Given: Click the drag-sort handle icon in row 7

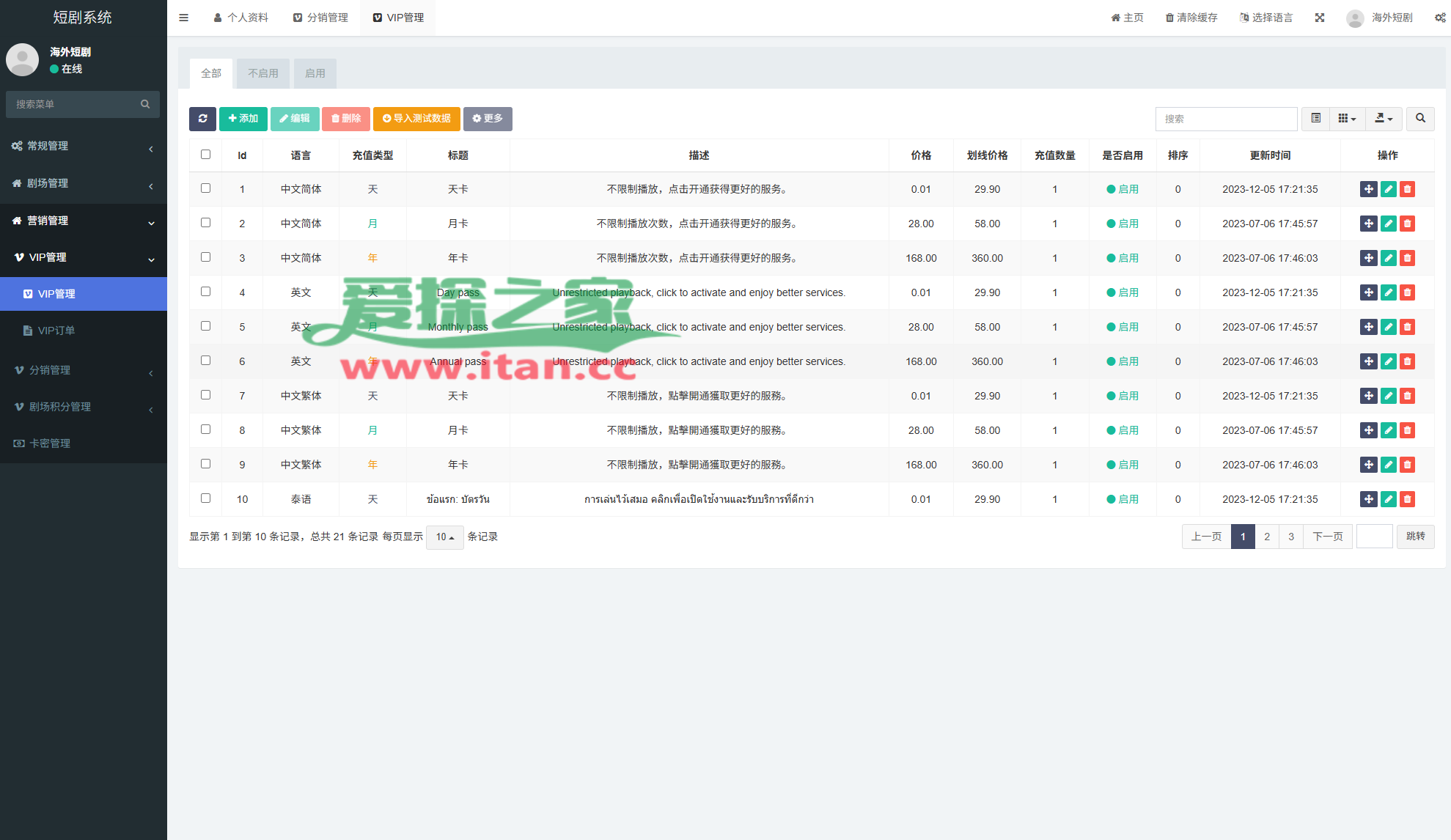Looking at the screenshot, I should [x=1368, y=396].
